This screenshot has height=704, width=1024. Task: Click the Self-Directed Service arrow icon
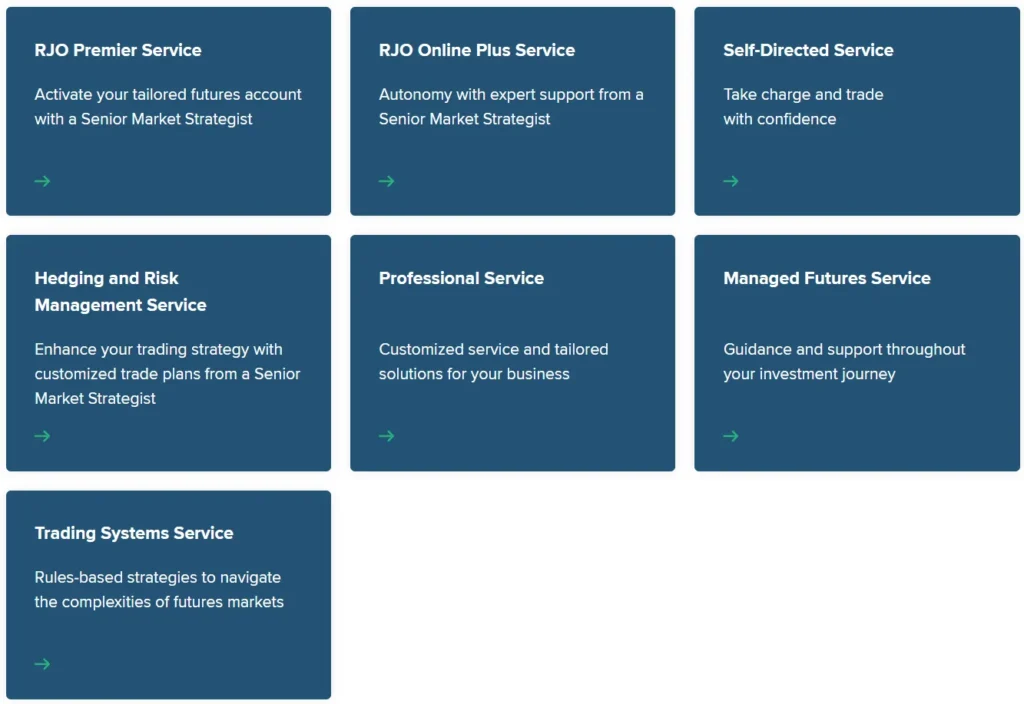[x=731, y=181]
